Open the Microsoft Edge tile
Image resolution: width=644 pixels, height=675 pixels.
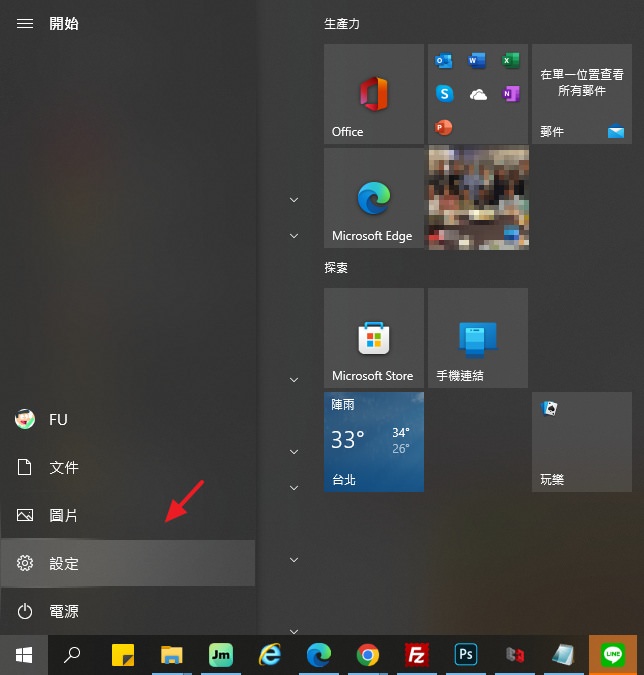pyautogui.click(x=374, y=198)
